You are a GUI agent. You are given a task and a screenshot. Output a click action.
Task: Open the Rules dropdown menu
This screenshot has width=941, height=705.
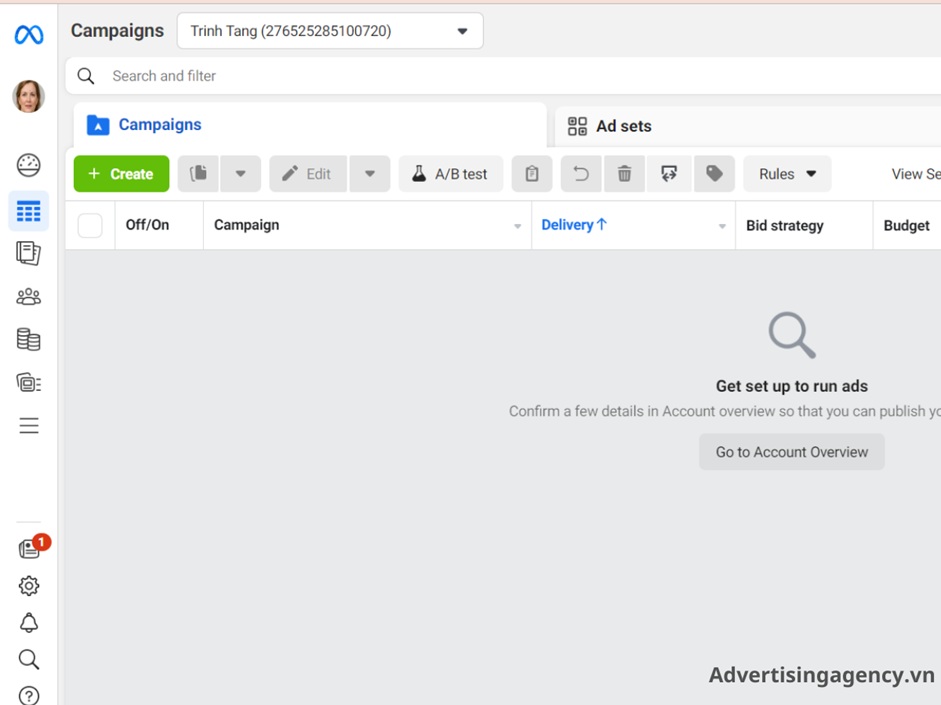[787, 174]
